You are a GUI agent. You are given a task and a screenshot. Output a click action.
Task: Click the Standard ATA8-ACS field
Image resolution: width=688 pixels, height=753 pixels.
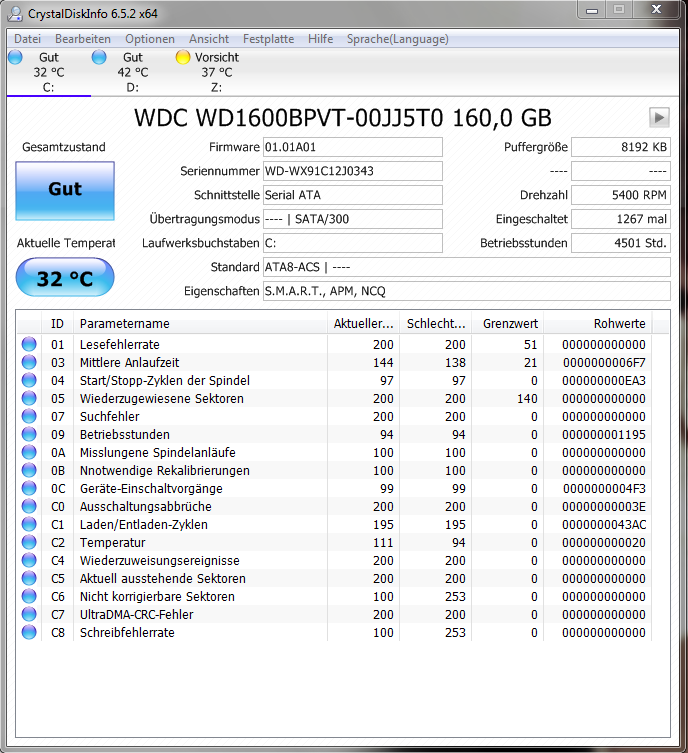click(x=467, y=267)
